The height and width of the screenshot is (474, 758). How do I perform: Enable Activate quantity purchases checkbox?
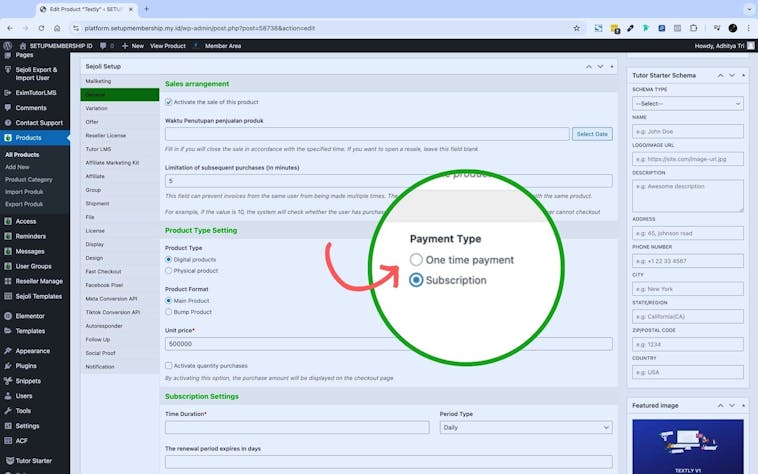[169, 366]
